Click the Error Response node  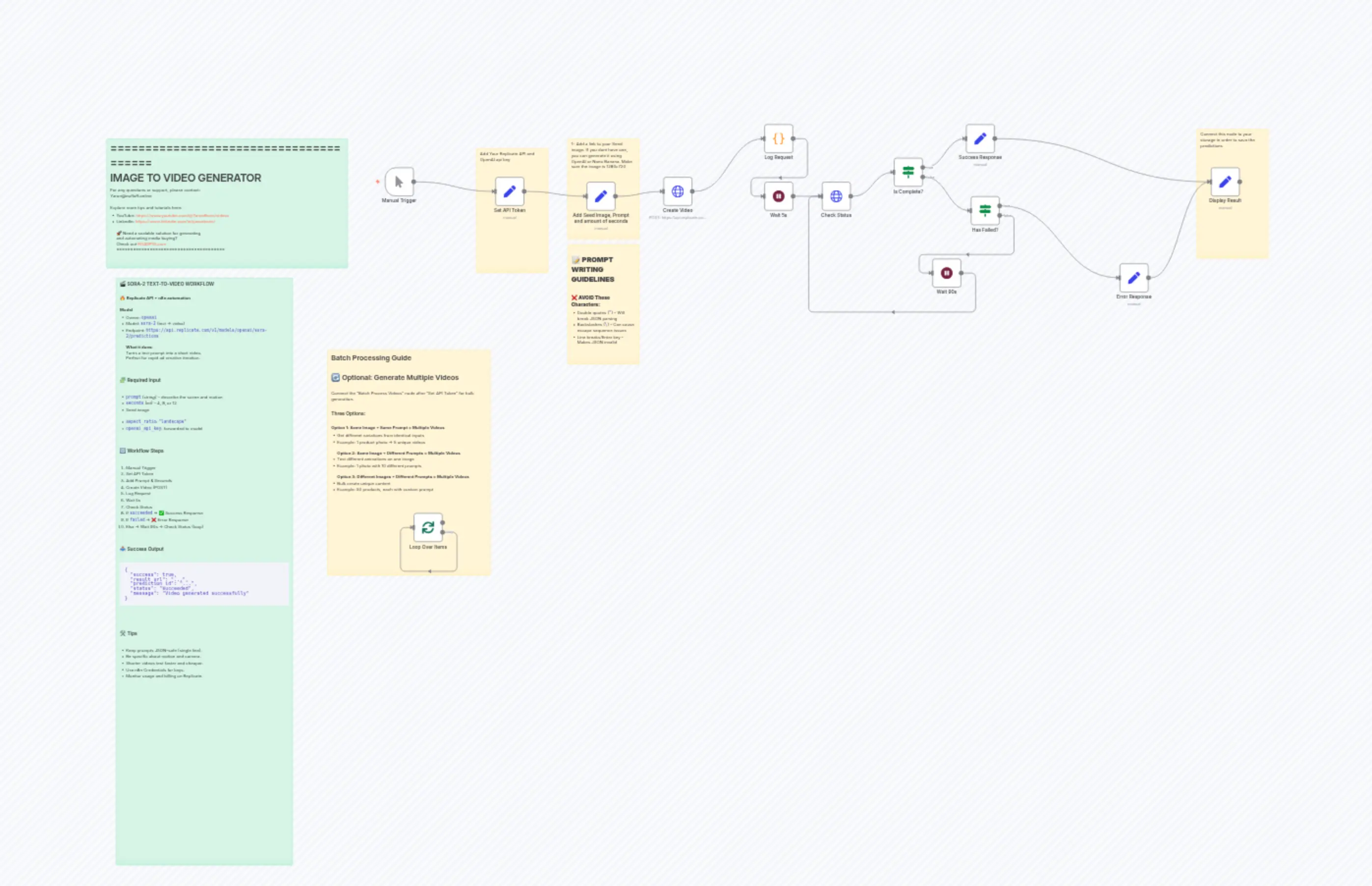1133,278
